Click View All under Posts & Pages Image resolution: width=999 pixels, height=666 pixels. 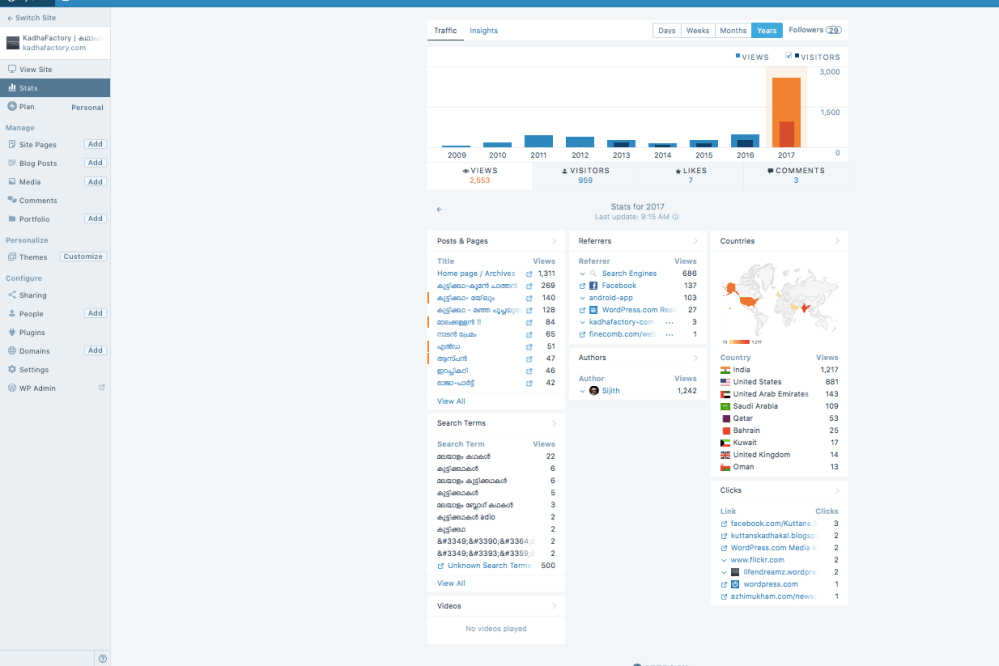click(451, 401)
